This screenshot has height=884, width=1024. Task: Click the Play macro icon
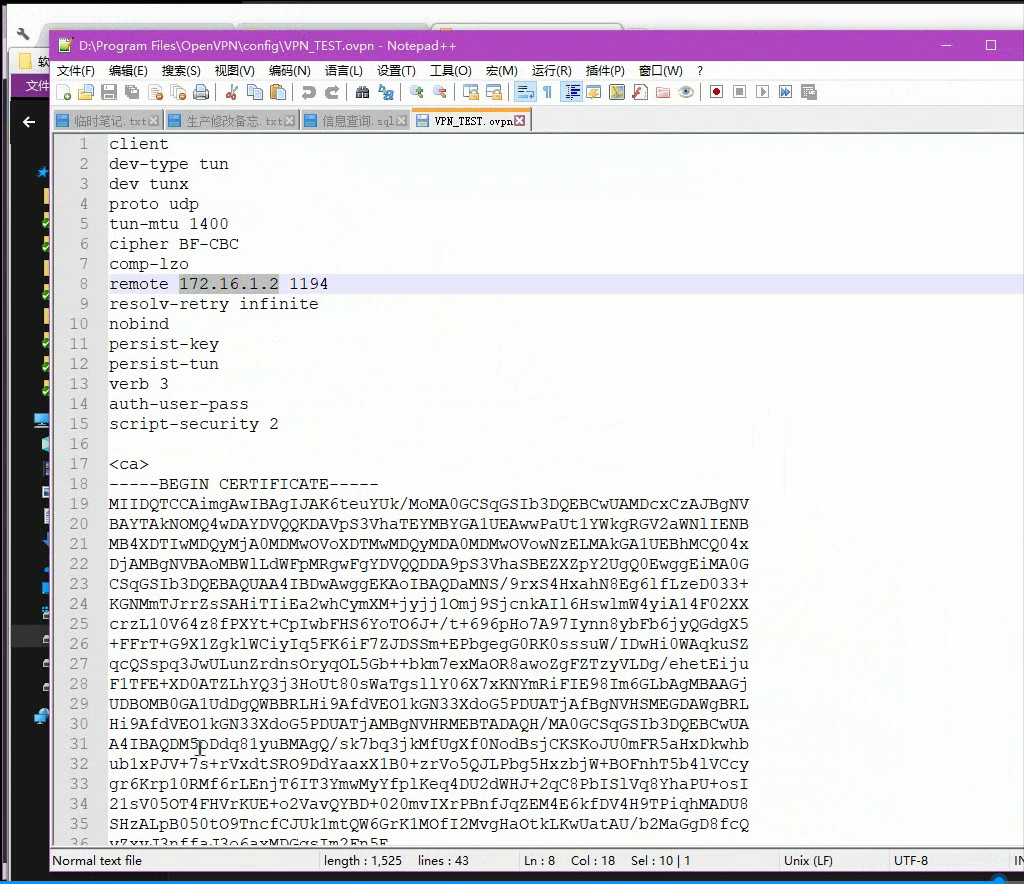[x=762, y=92]
